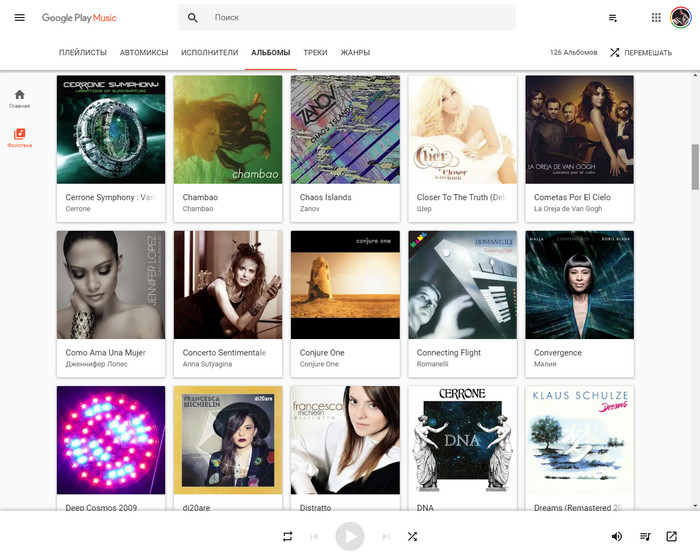
Task: Open mini player pop-out icon
Action: tap(671, 536)
